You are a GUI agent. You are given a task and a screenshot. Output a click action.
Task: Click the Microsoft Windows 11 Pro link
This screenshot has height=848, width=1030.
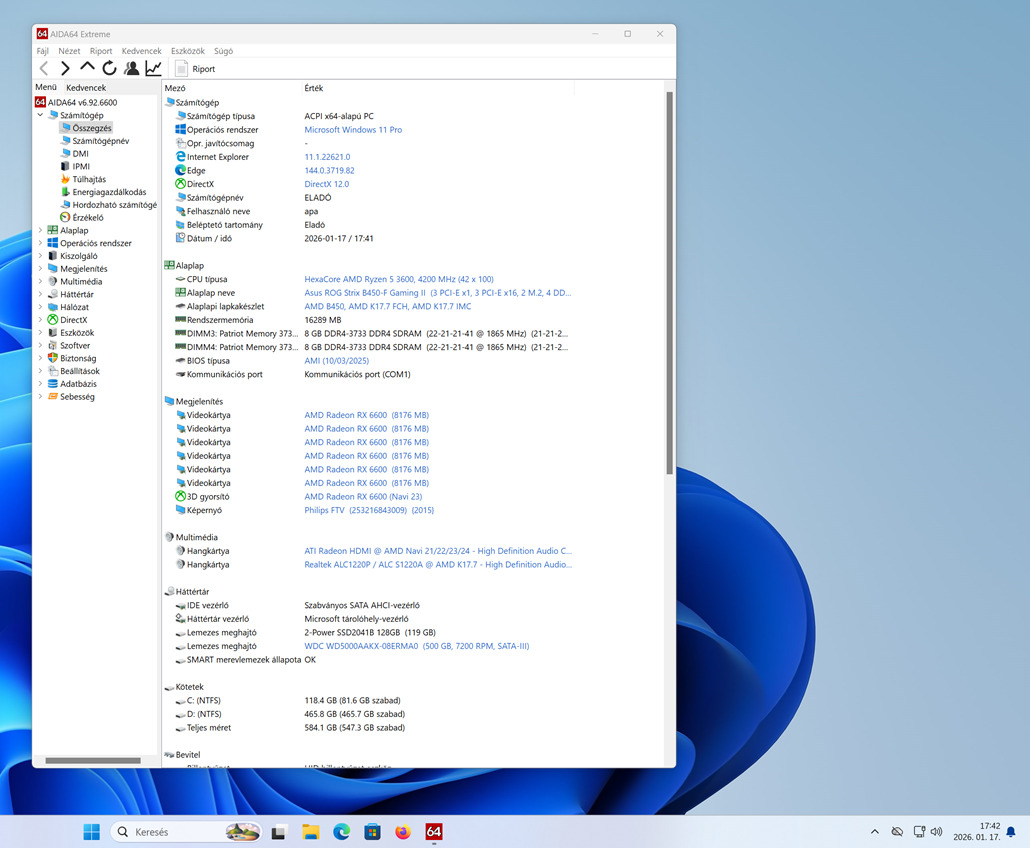(353, 130)
